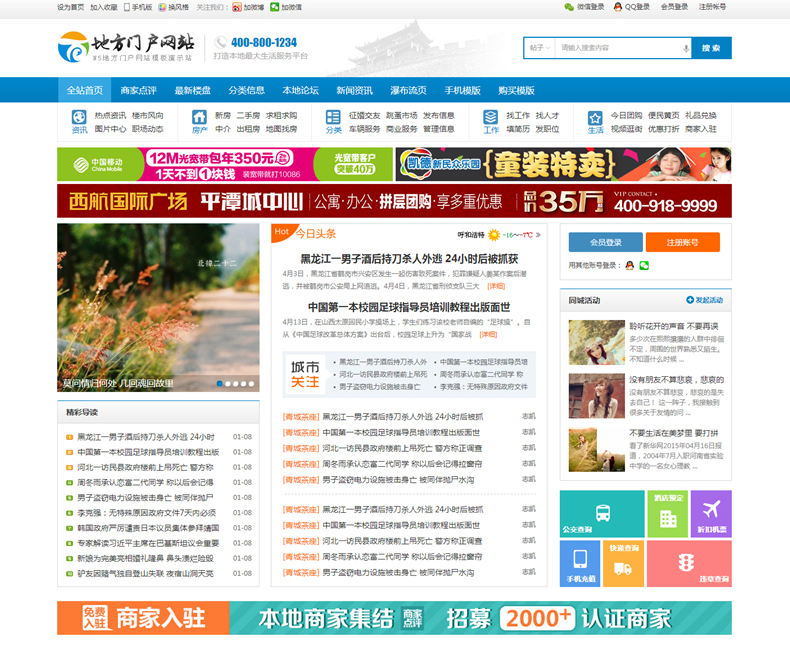Select the fourth carousel dot on slideshow

(x=243, y=383)
